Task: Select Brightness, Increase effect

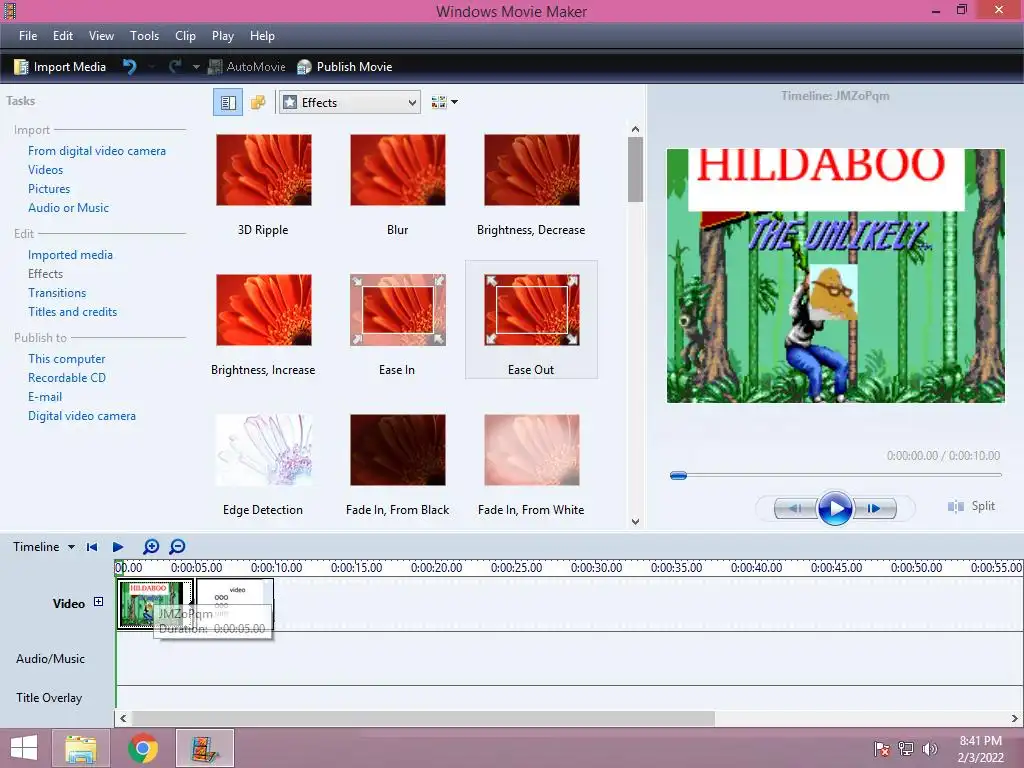Action: click(x=263, y=325)
